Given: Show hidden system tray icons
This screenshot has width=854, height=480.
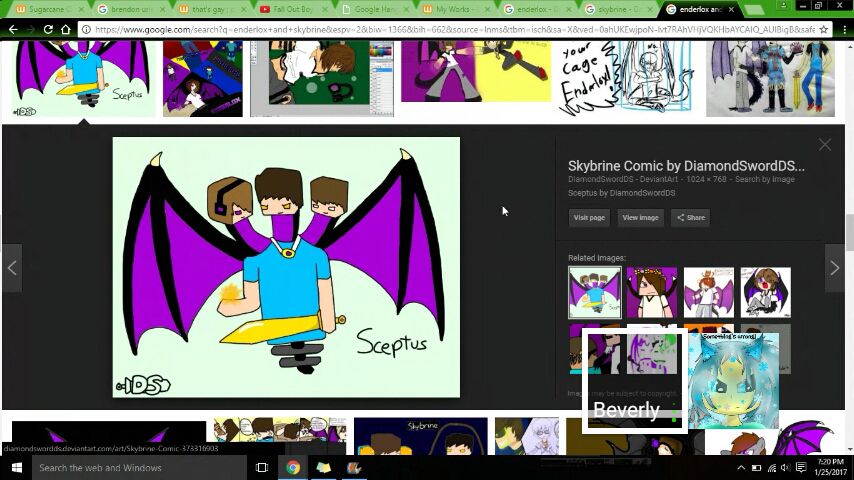Looking at the screenshot, I should (741, 467).
